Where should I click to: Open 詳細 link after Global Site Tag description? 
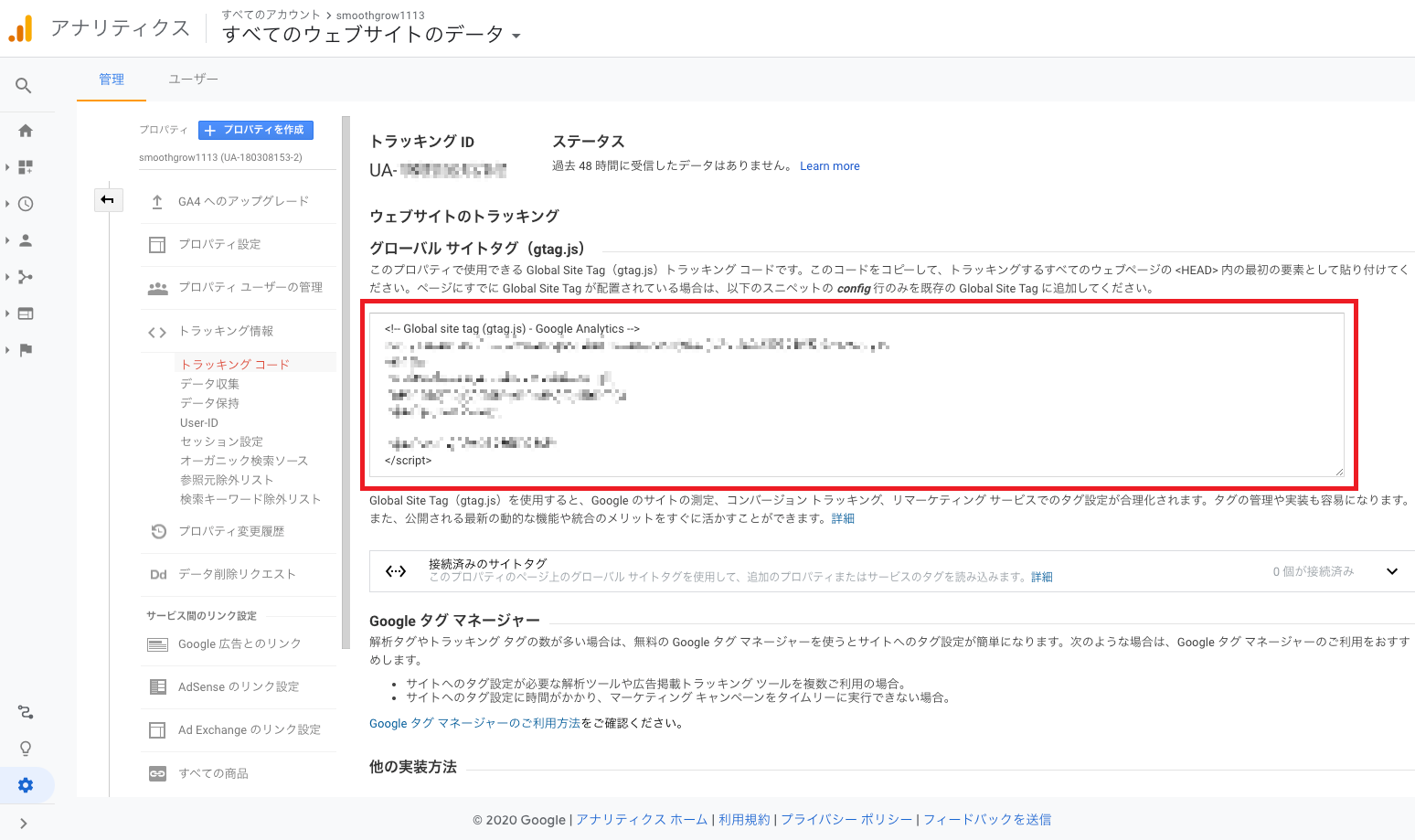[843, 518]
